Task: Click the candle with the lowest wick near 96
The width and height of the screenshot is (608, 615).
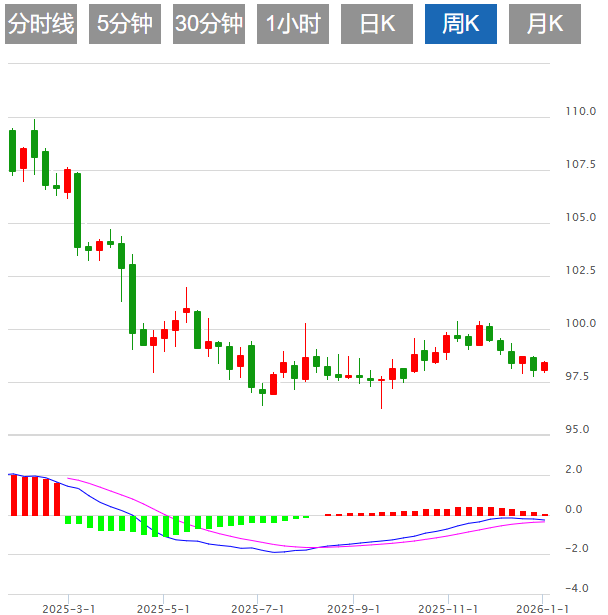Action: tap(381, 380)
